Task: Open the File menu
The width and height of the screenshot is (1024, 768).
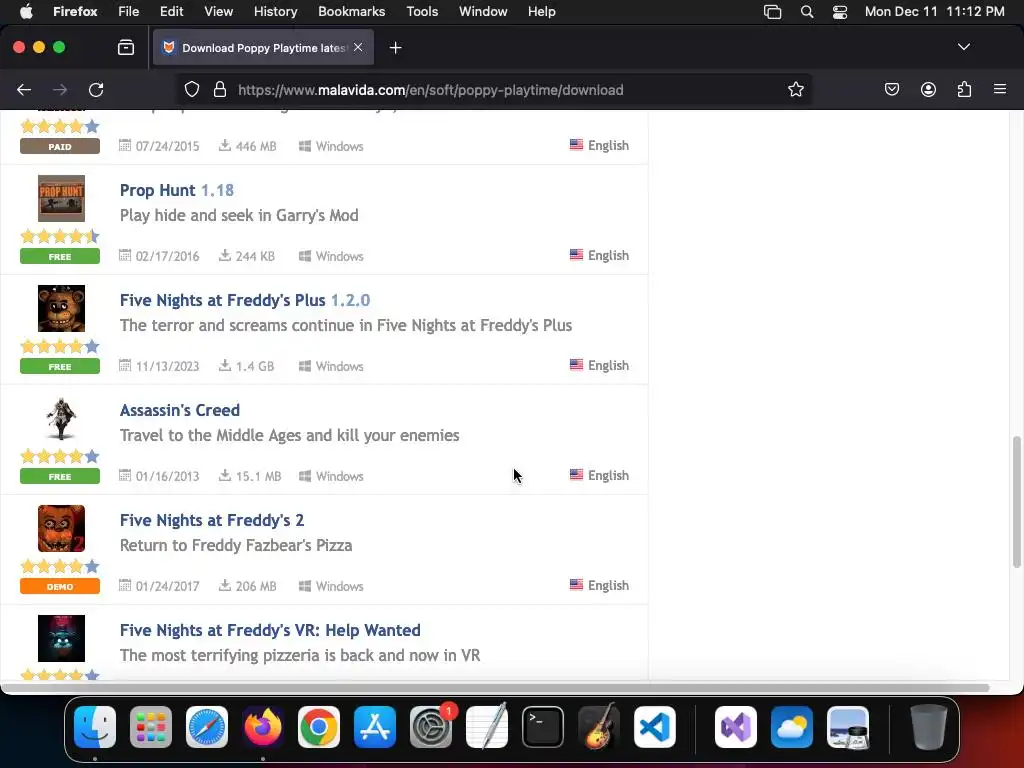Action: pyautogui.click(x=129, y=11)
